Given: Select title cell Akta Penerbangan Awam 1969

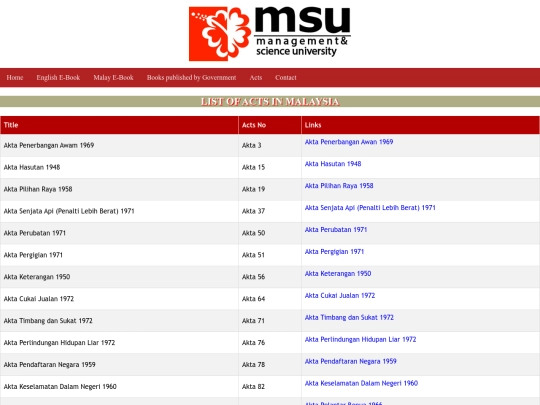Looking at the screenshot, I should pos(119,145).
